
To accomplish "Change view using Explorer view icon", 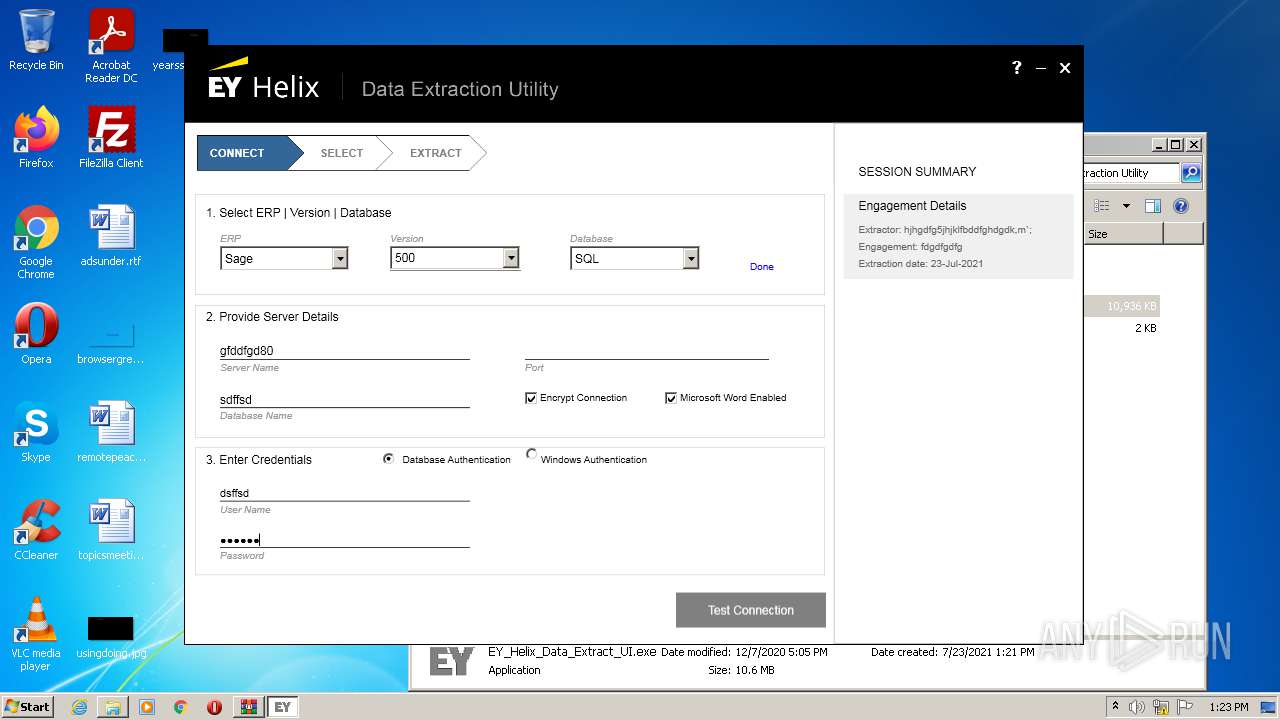I will tap(1102, 206).
